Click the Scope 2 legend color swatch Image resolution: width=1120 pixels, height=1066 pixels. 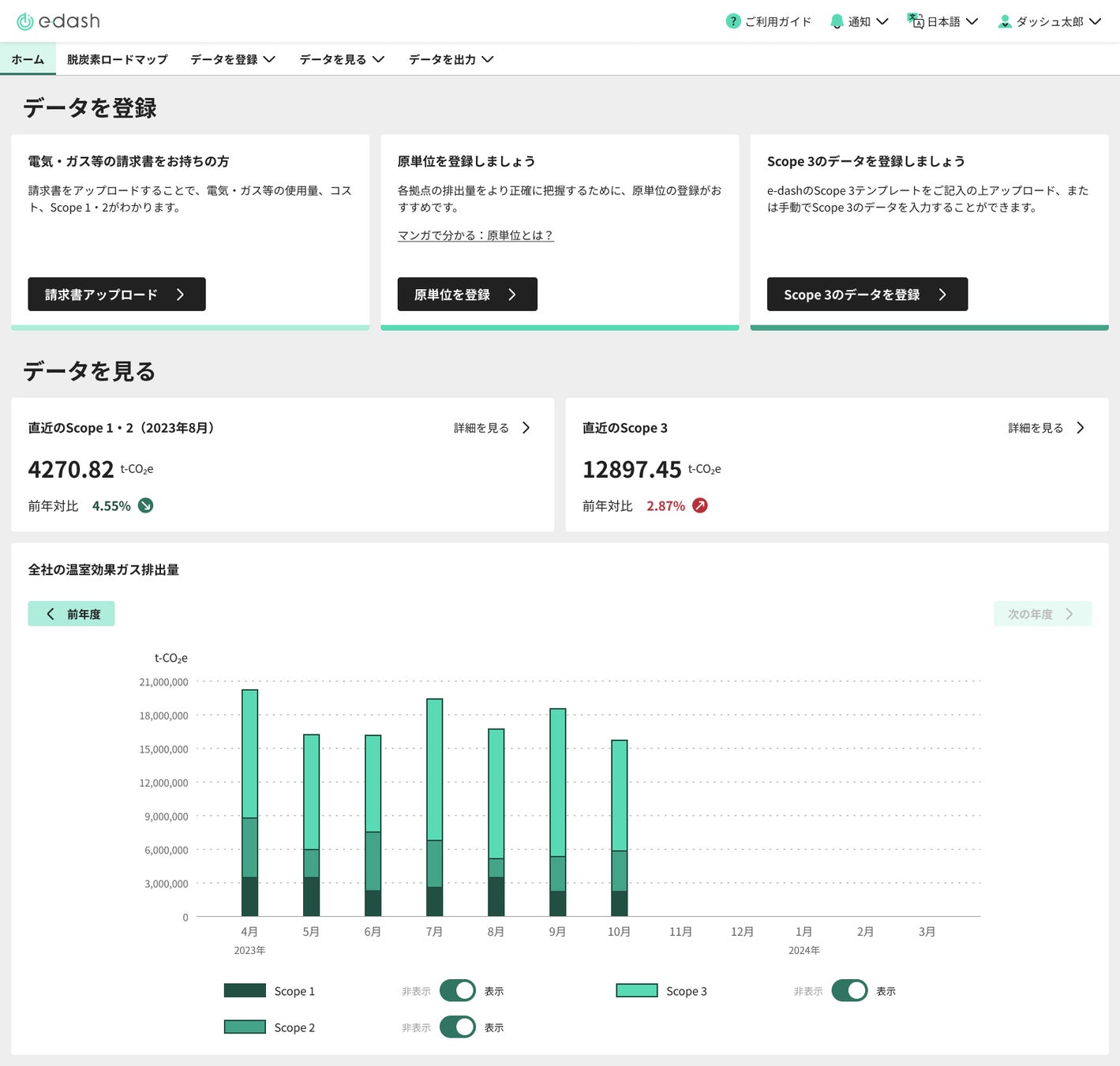245,1027
